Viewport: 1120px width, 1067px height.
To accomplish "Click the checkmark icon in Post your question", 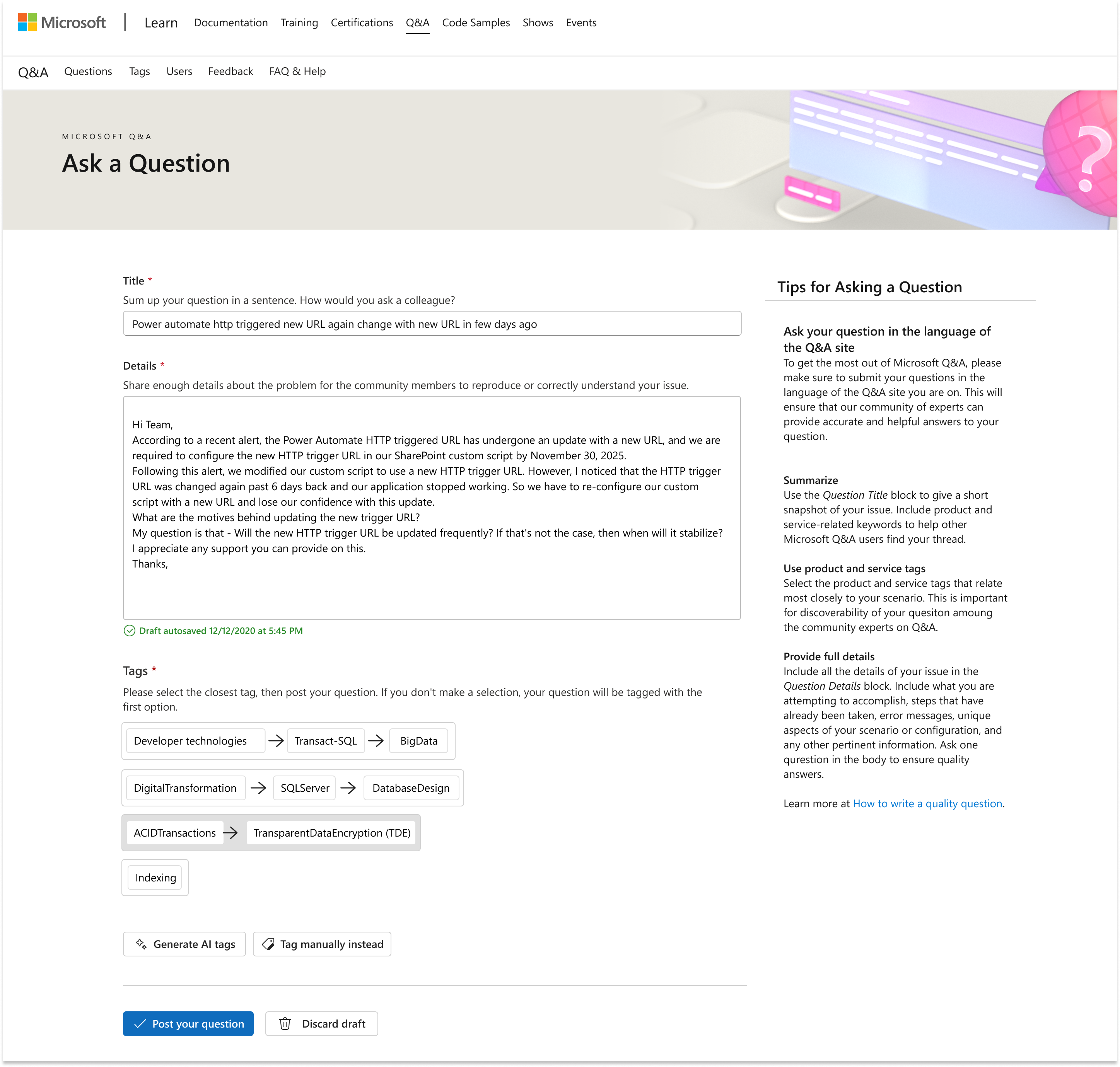I will (140, 1024).
